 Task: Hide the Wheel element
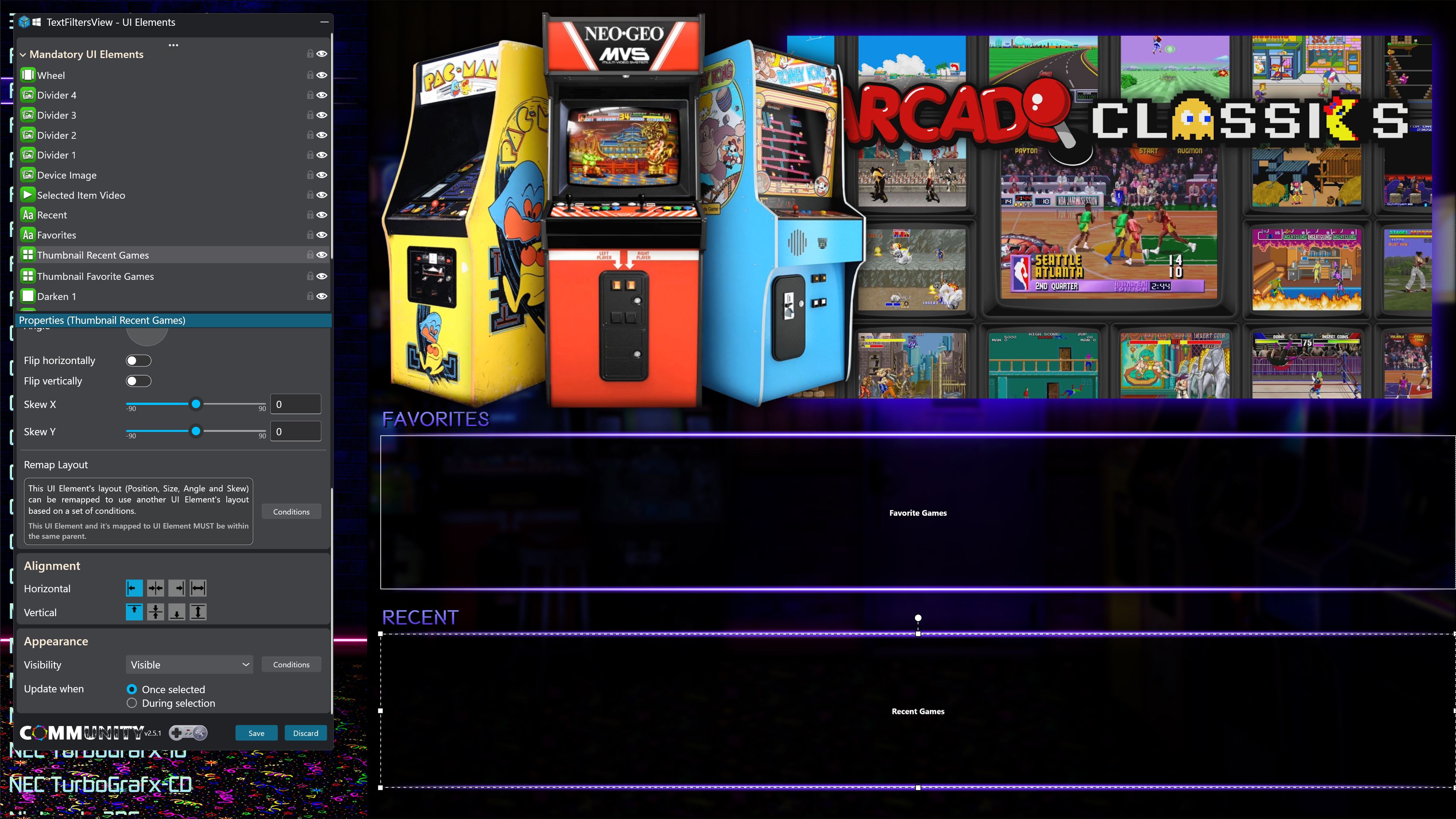322,75
